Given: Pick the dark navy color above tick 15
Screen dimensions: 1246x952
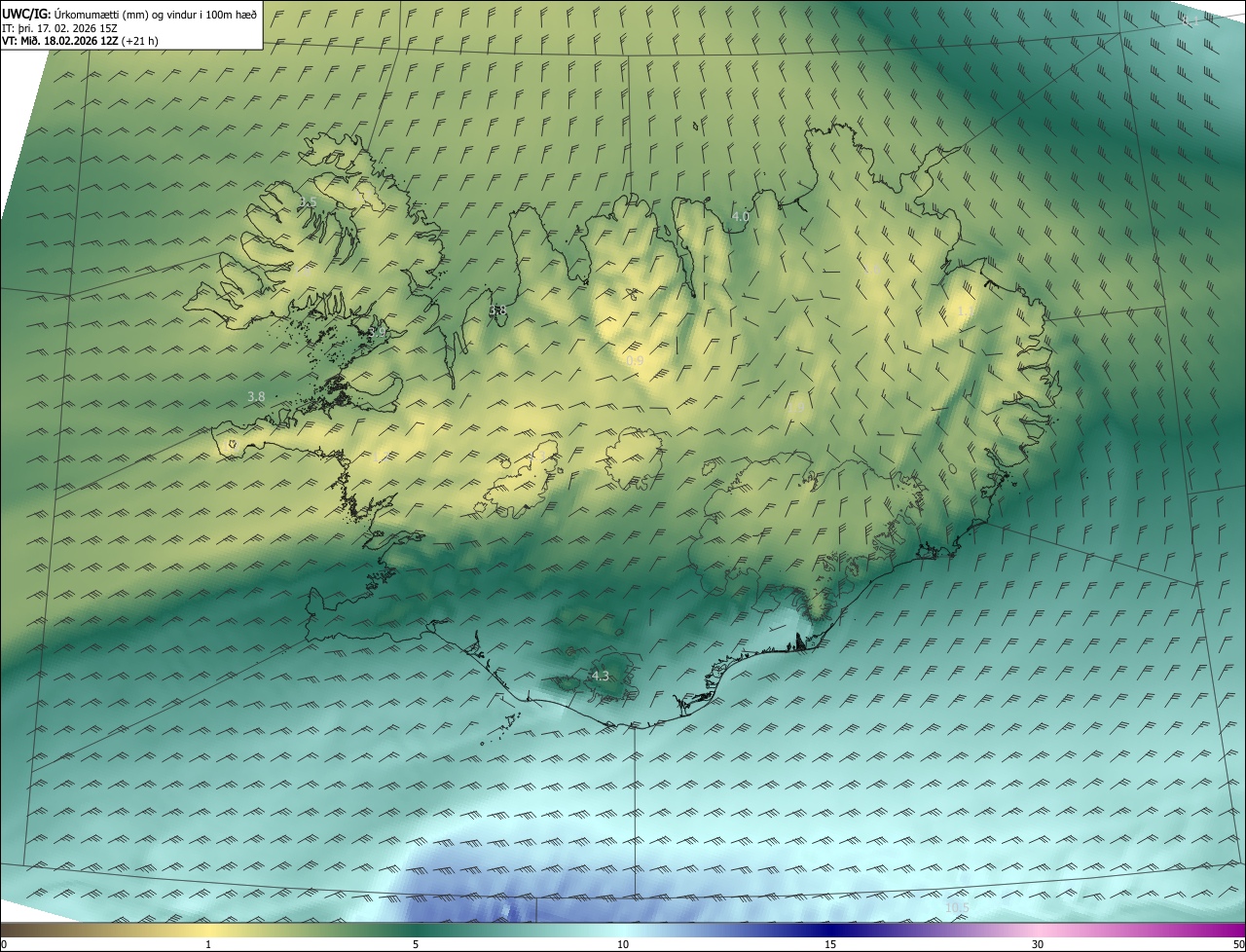Looking at the screenshot, I should (x=830, y=930).
